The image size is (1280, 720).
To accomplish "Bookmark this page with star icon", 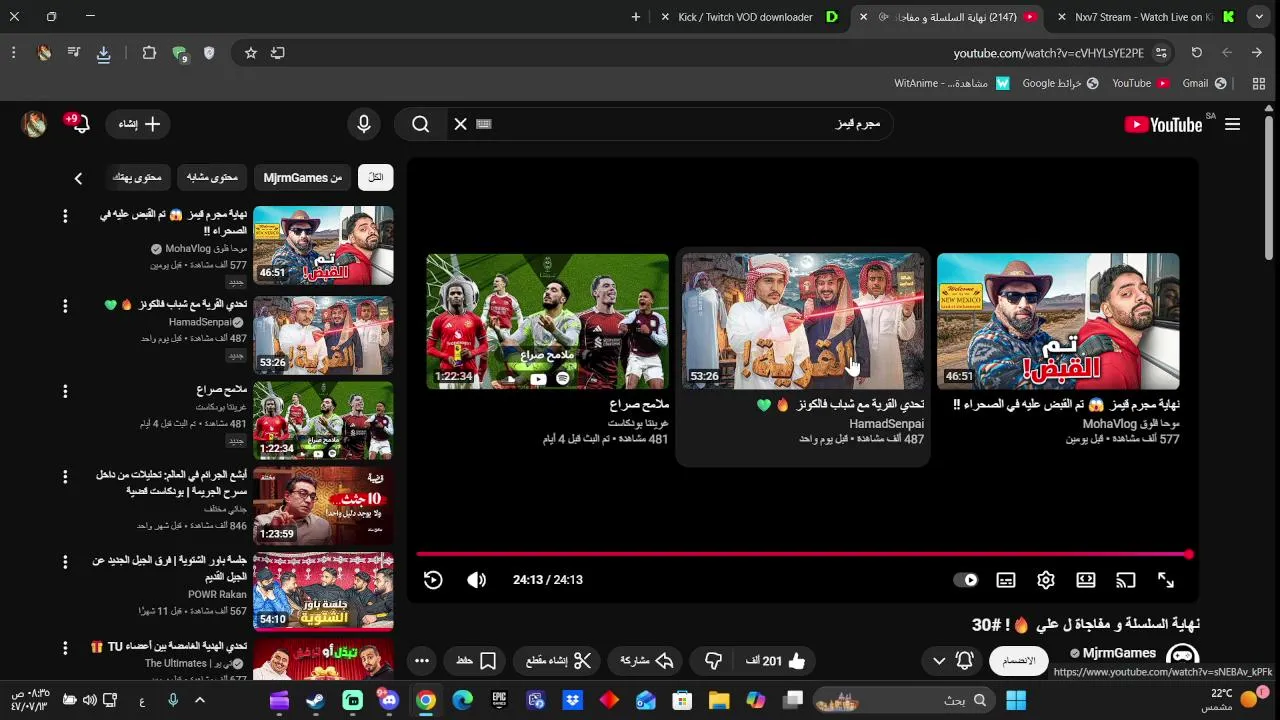I will click(x=251, y=53).
